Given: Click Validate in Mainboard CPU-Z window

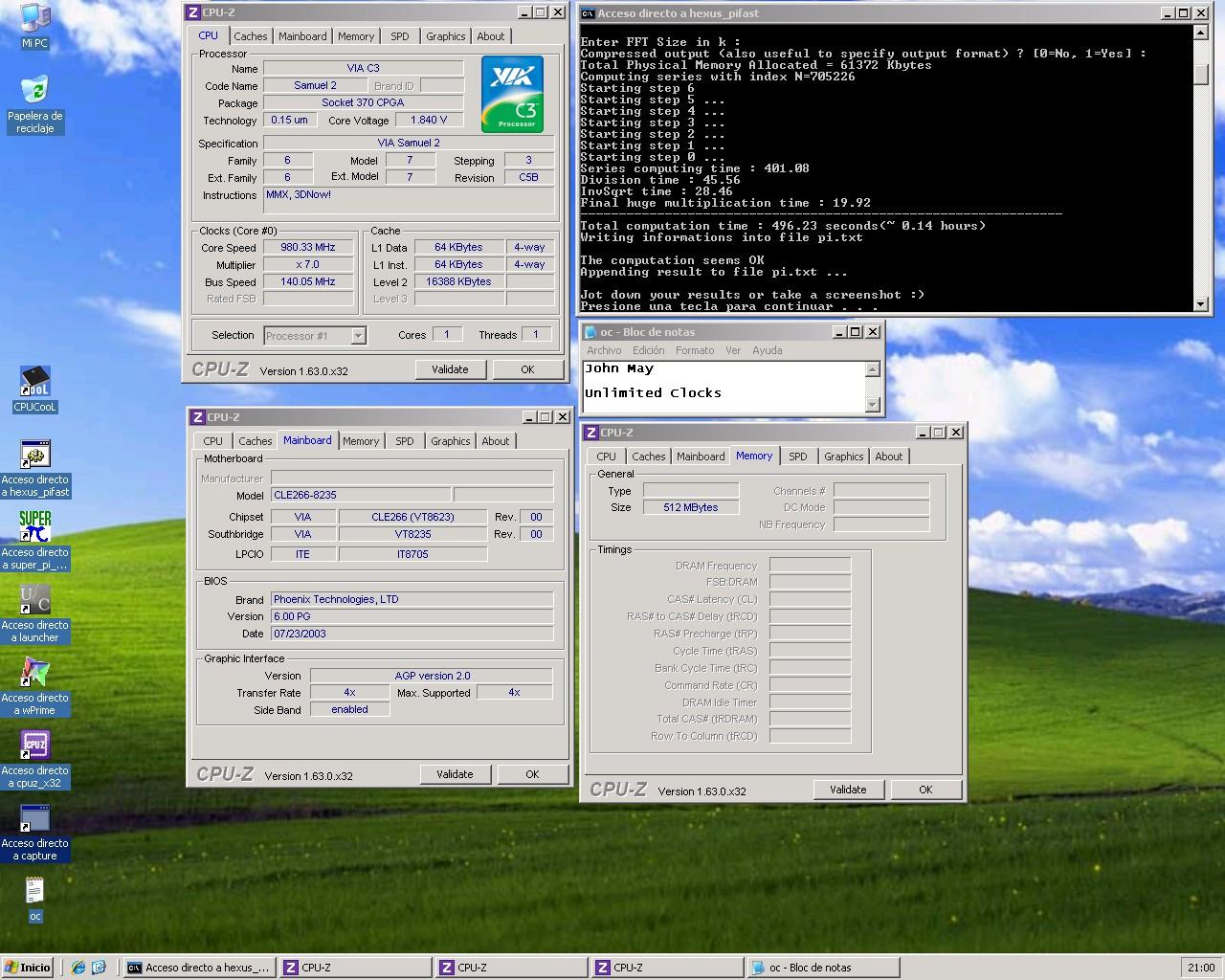Looking at the screenshot, I should coord(455,774).
